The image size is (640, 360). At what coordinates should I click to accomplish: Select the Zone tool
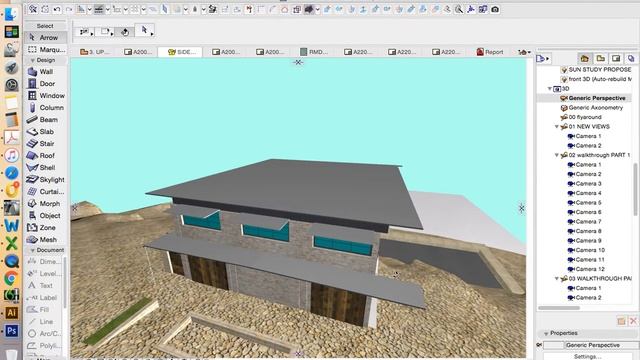tap(45, 228)
